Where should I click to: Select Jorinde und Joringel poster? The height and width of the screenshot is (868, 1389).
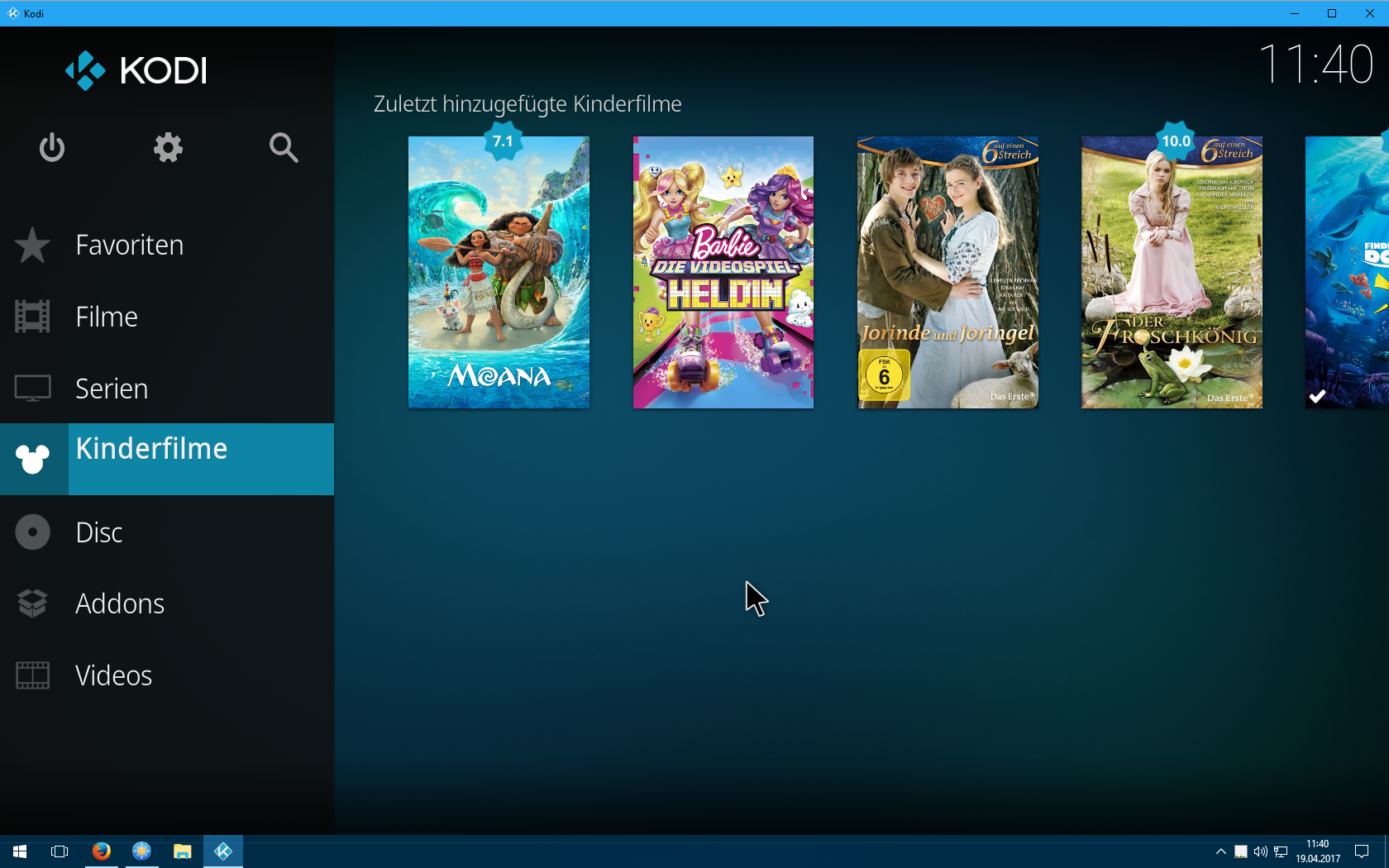[x=947, y=273]
